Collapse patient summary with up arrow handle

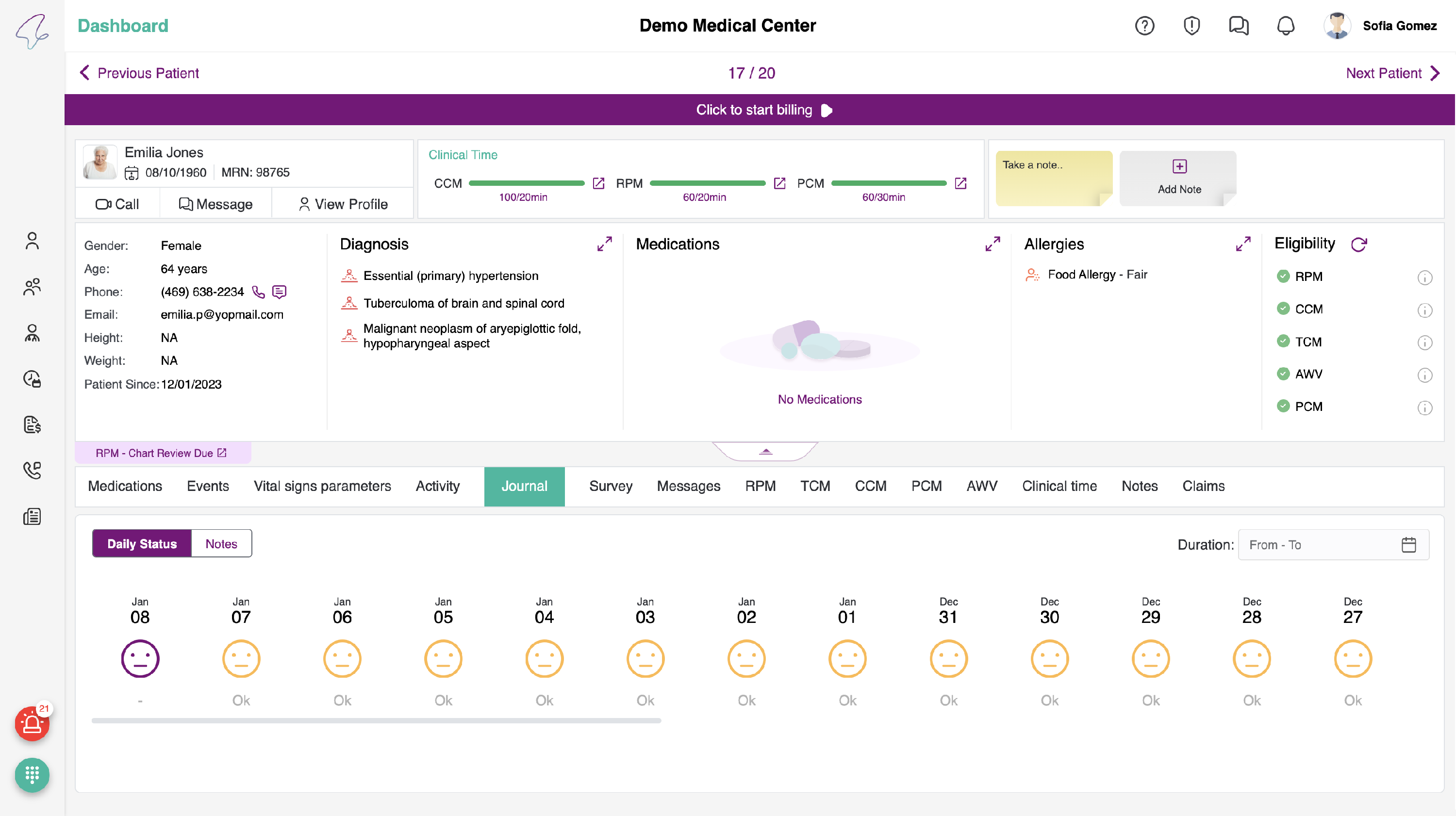click(765, 452)
